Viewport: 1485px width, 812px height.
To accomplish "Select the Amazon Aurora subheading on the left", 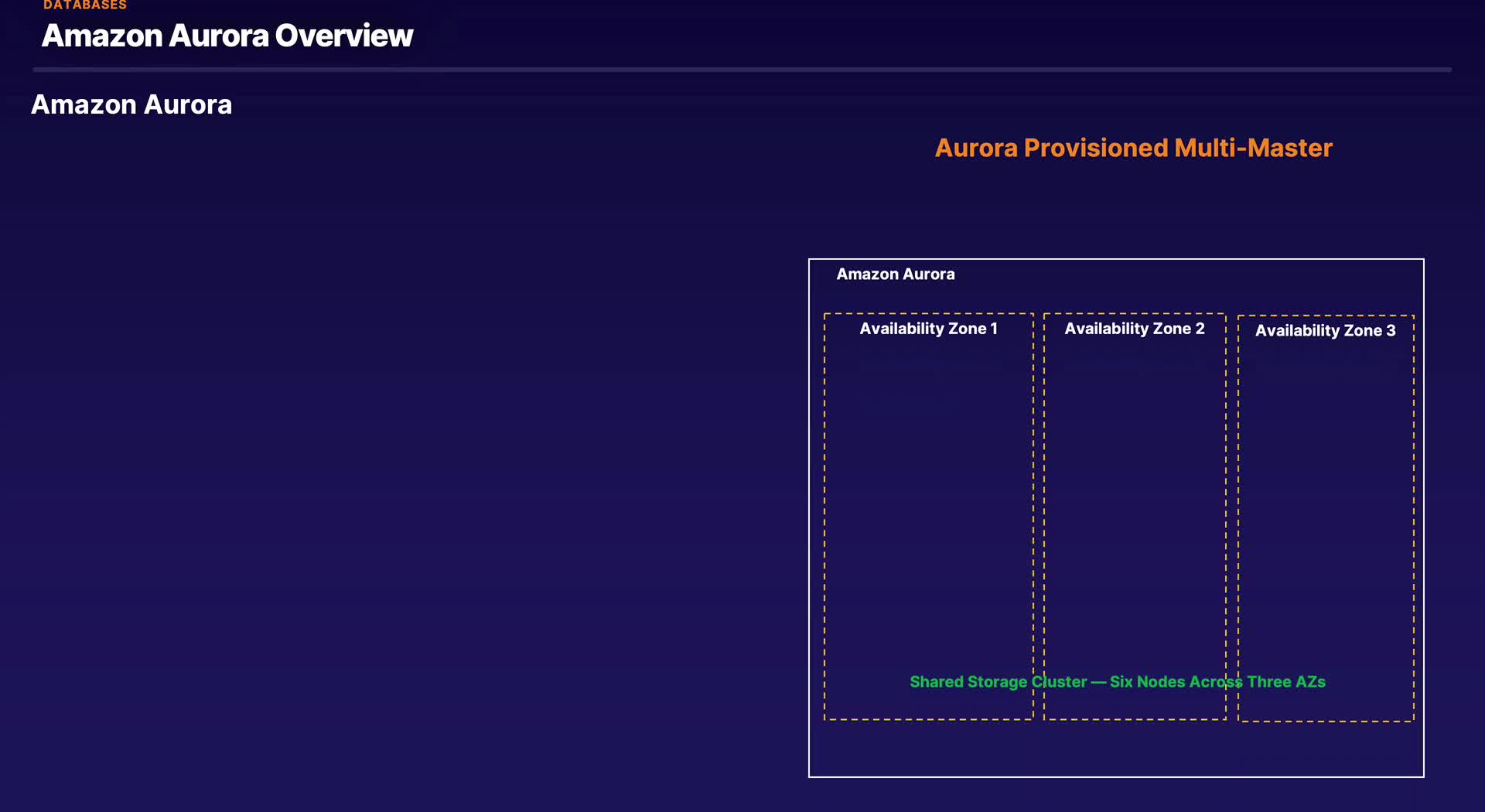I will [131, 104].
